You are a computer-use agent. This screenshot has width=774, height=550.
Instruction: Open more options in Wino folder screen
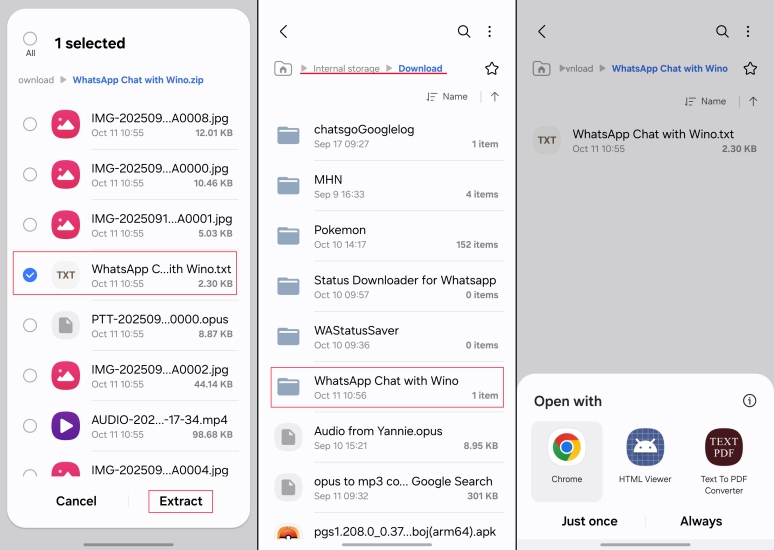[748, 32]
